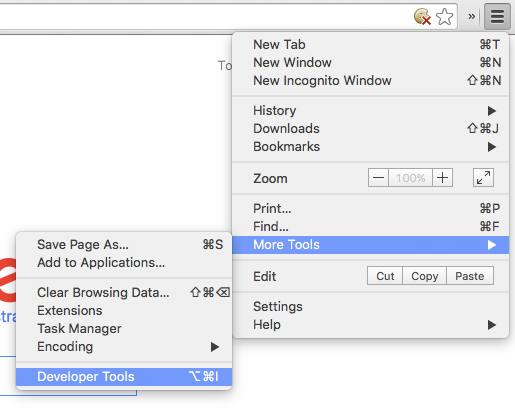This screenshot has width=515, height=416.
Task: Click the Paste button in Edit row
Action: tap(470, 276)
